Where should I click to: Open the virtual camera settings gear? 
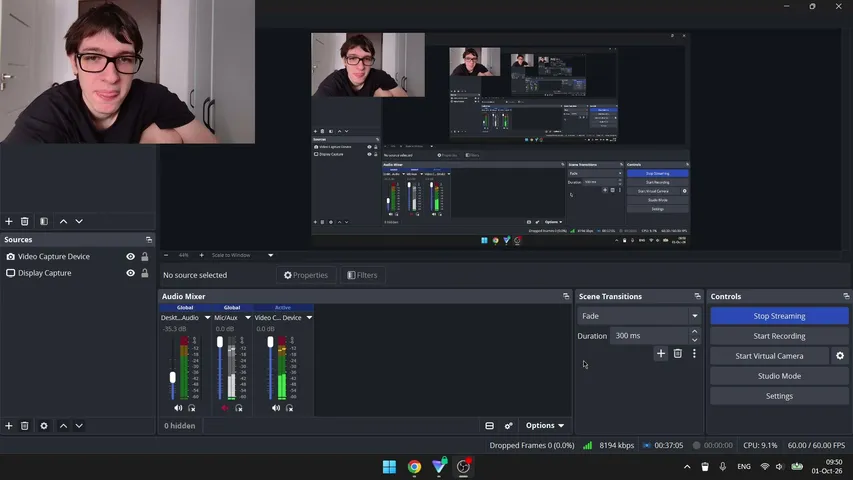pyautogui.click(x=840, y=356)
